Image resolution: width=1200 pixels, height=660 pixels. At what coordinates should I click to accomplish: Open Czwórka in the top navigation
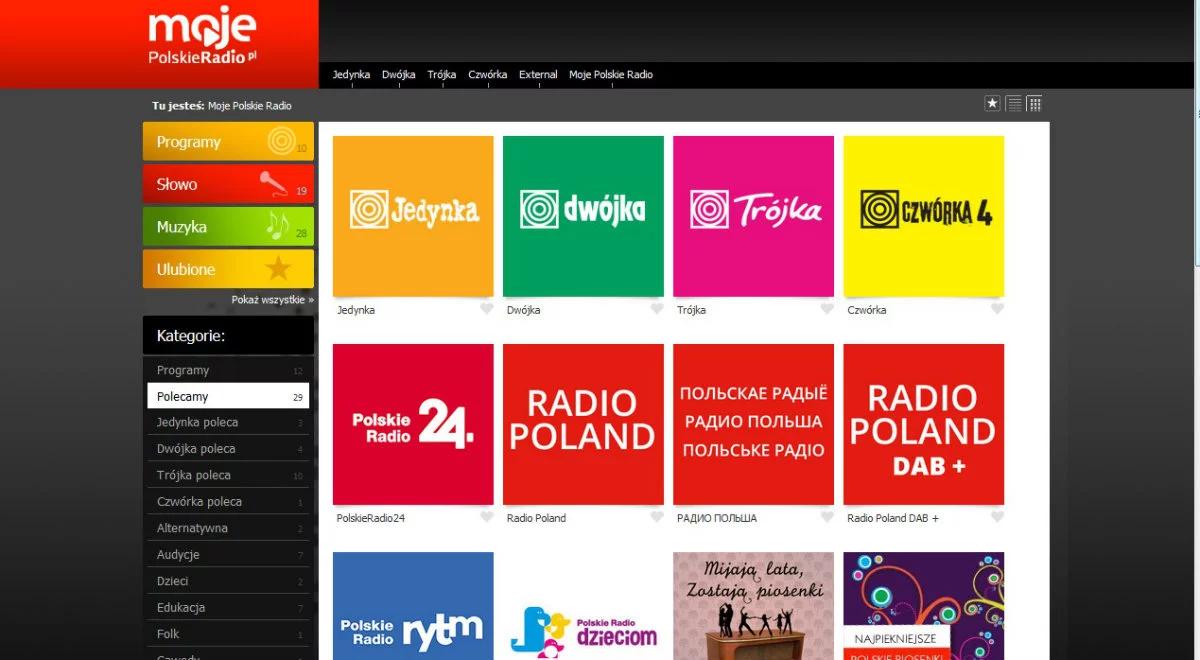(488, 75)
